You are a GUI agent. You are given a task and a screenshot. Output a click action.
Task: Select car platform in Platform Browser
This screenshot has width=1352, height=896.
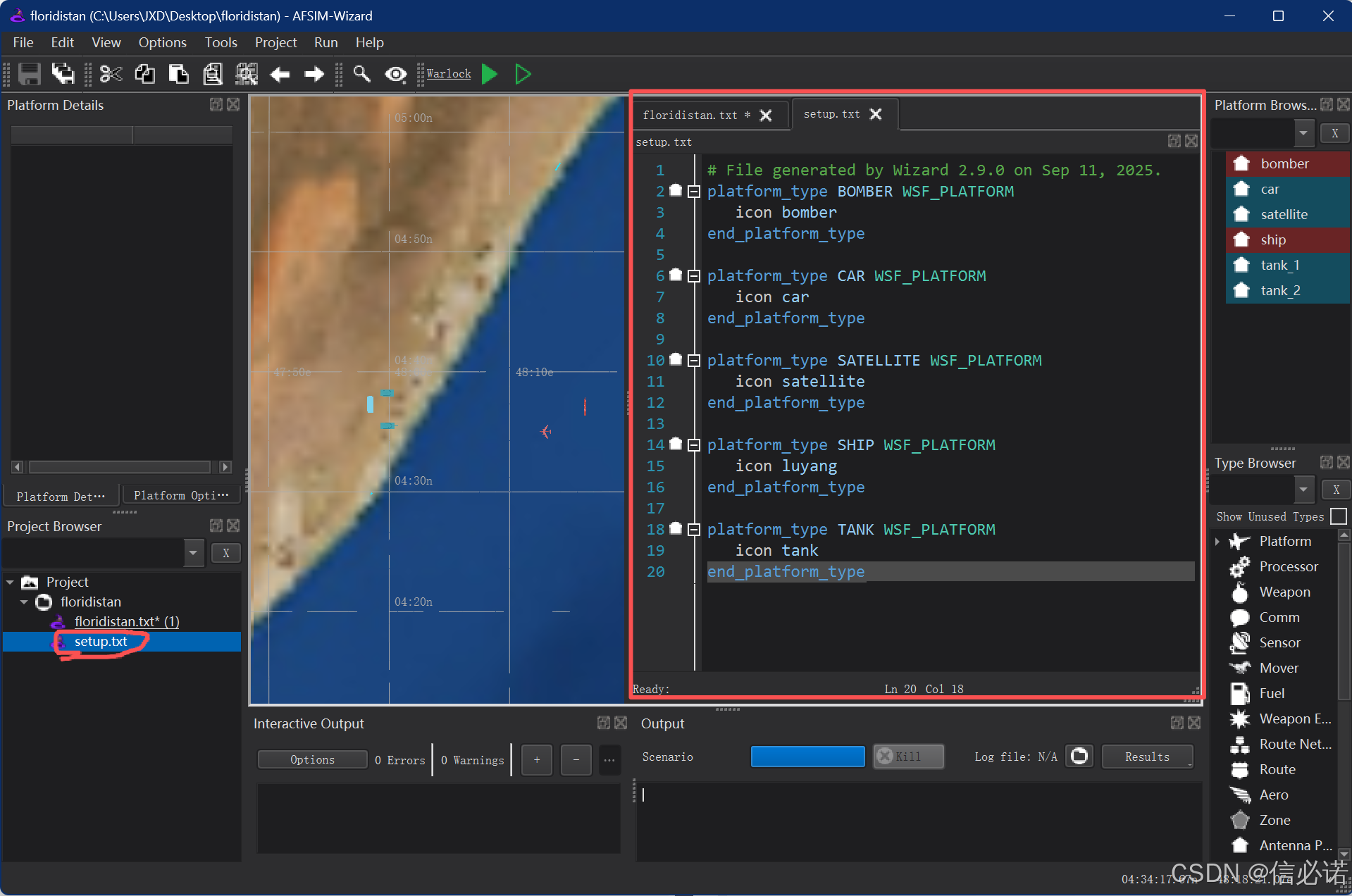(x=1287, y=189)
